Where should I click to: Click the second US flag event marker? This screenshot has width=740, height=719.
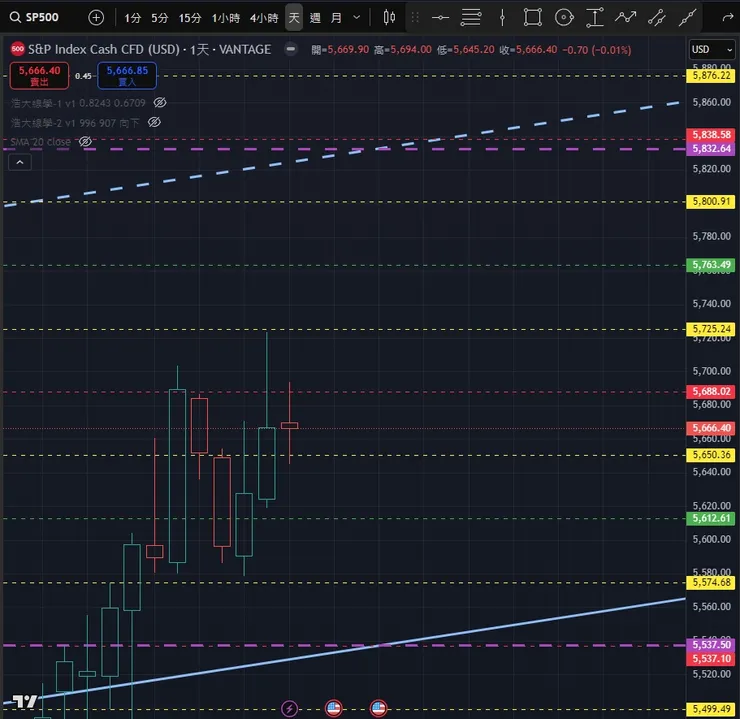point(378,709)
